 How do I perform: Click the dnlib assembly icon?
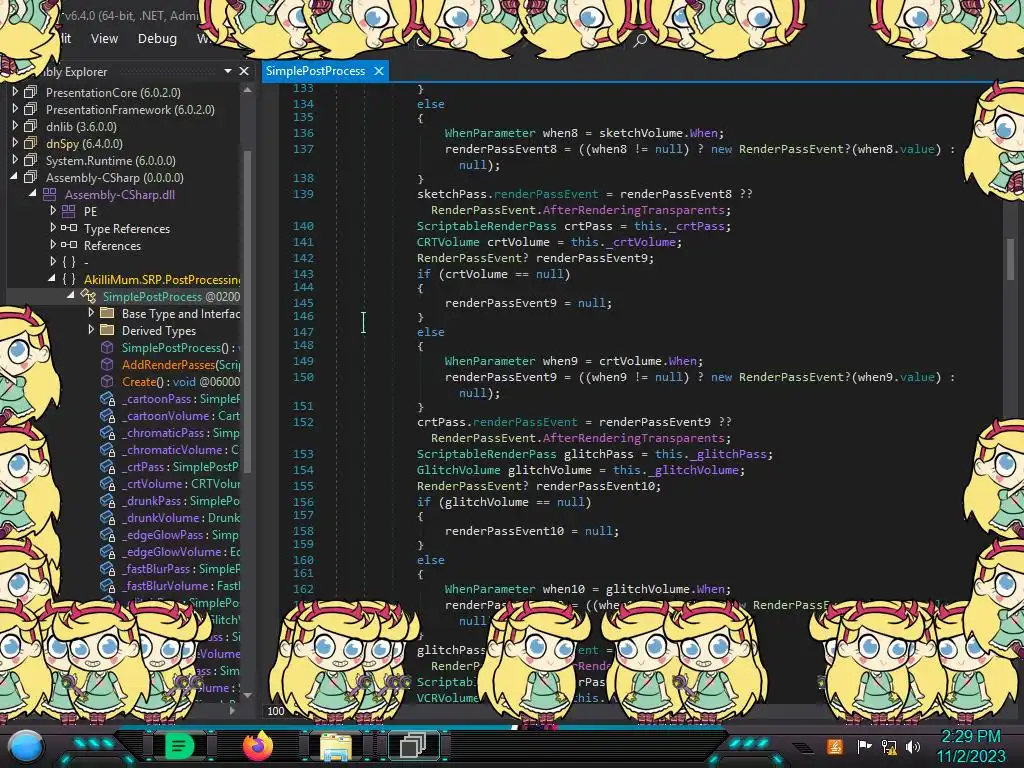coord(31,126)
